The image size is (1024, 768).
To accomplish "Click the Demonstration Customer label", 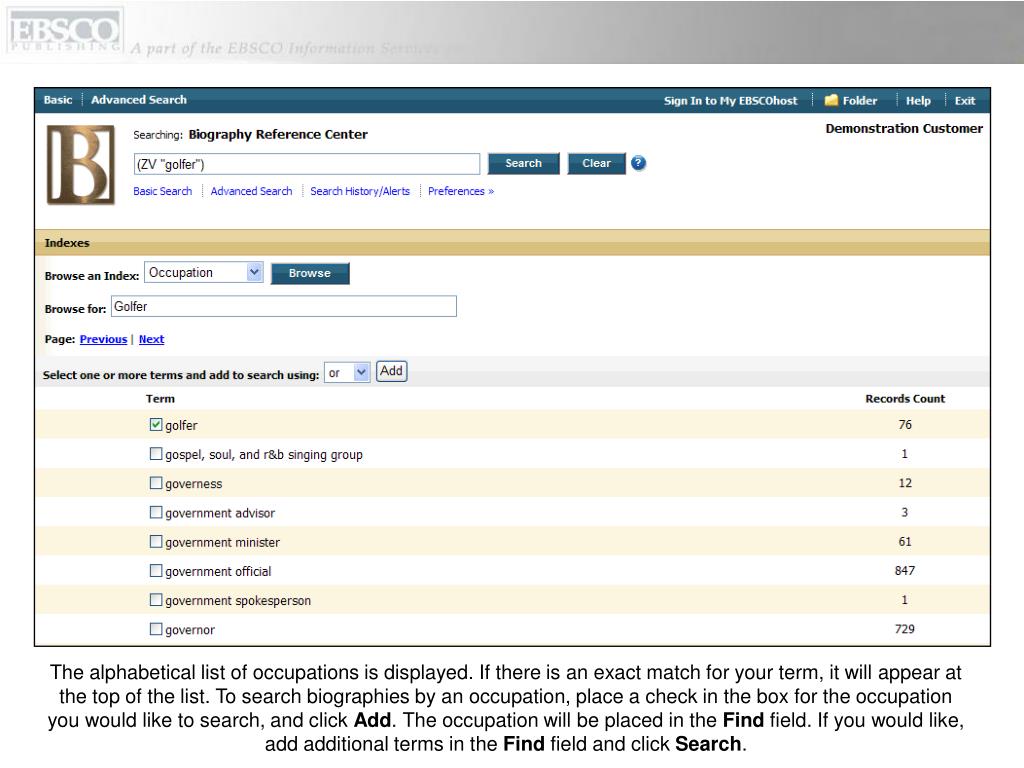I will click(904, 129).
